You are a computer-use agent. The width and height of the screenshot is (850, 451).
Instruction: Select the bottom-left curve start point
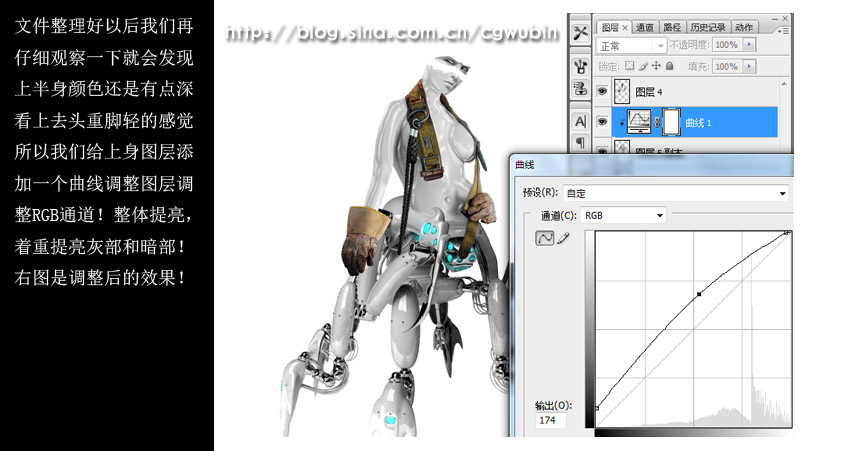pos(596,408)
